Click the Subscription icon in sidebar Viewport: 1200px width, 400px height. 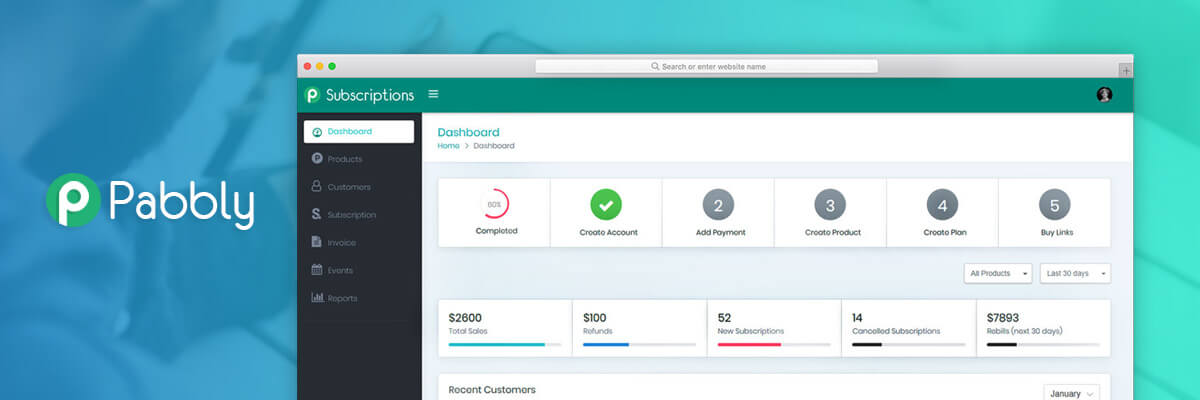click(317, 214)
